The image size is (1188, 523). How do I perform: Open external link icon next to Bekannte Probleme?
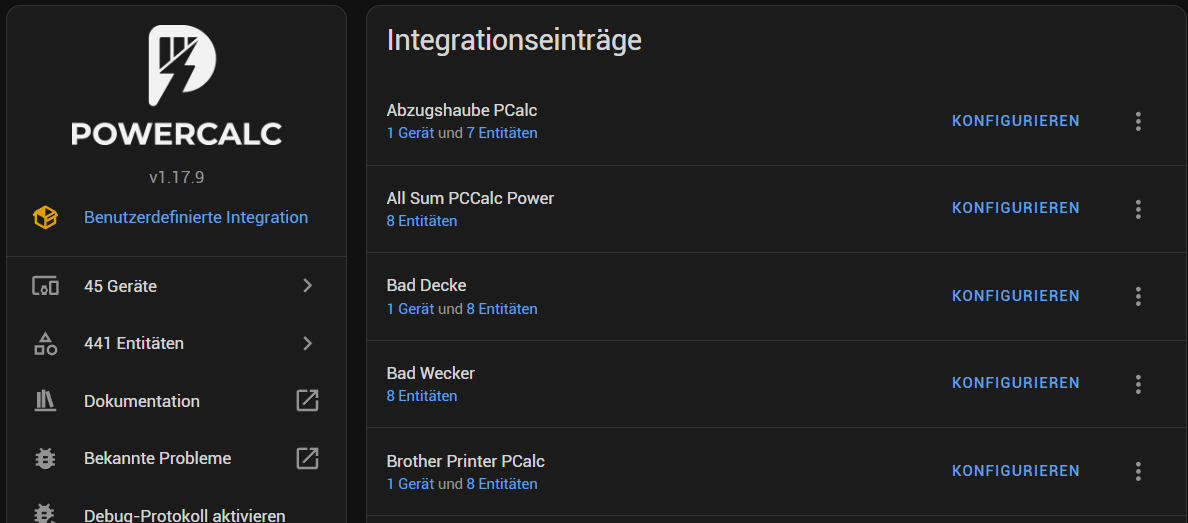pyautogui.click(x=307, y=459)
